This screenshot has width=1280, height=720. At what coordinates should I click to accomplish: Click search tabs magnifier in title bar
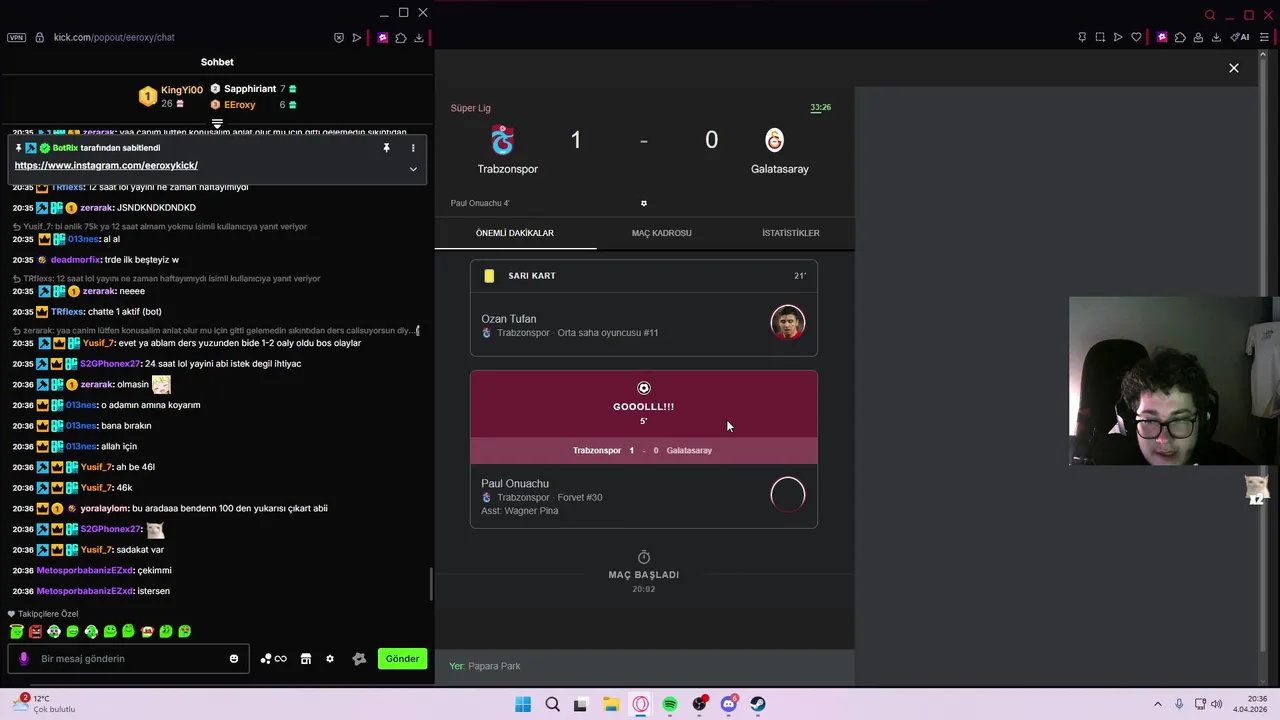coord(1210,15)
